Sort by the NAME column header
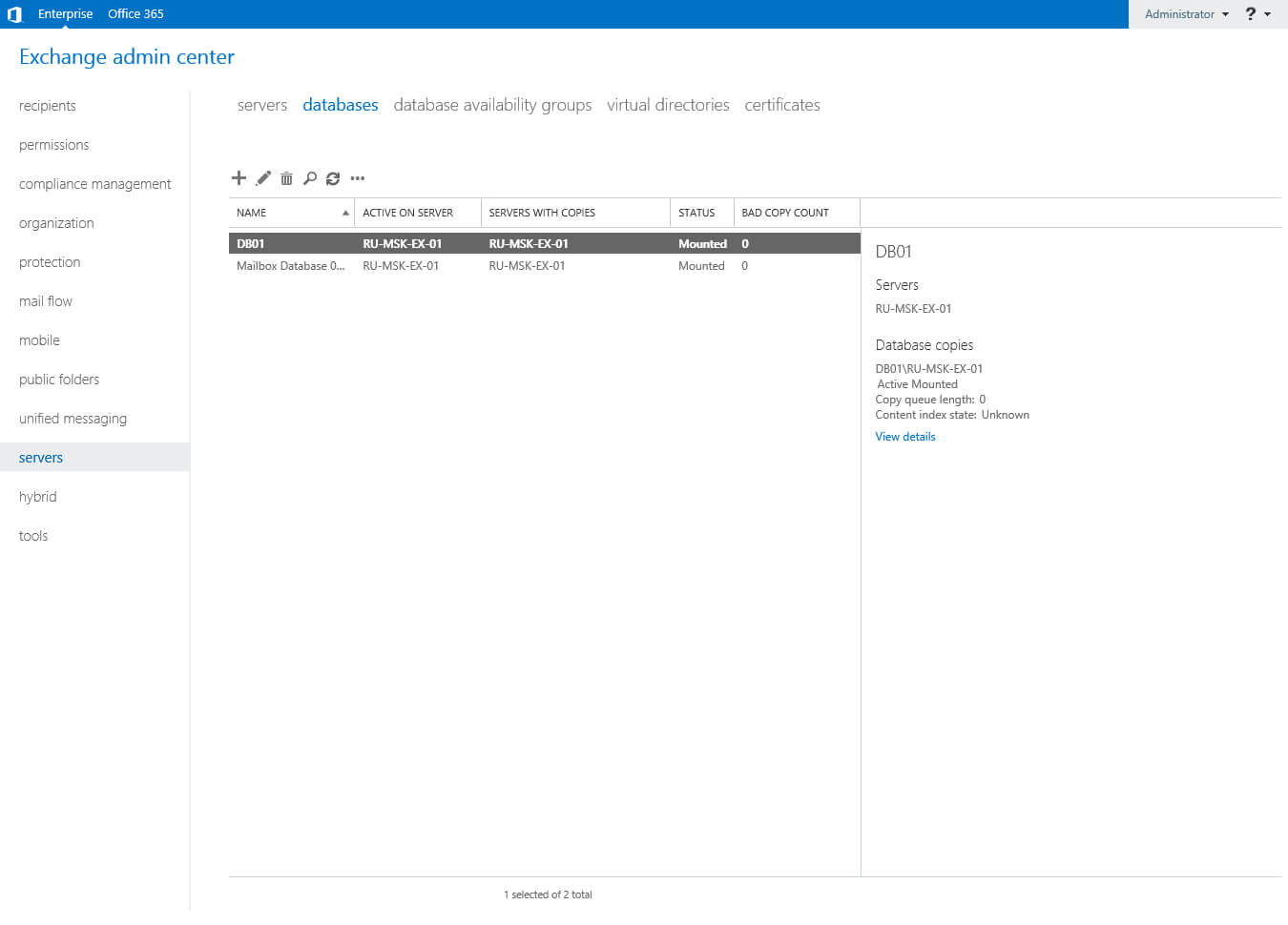 (x=291, y=213)
